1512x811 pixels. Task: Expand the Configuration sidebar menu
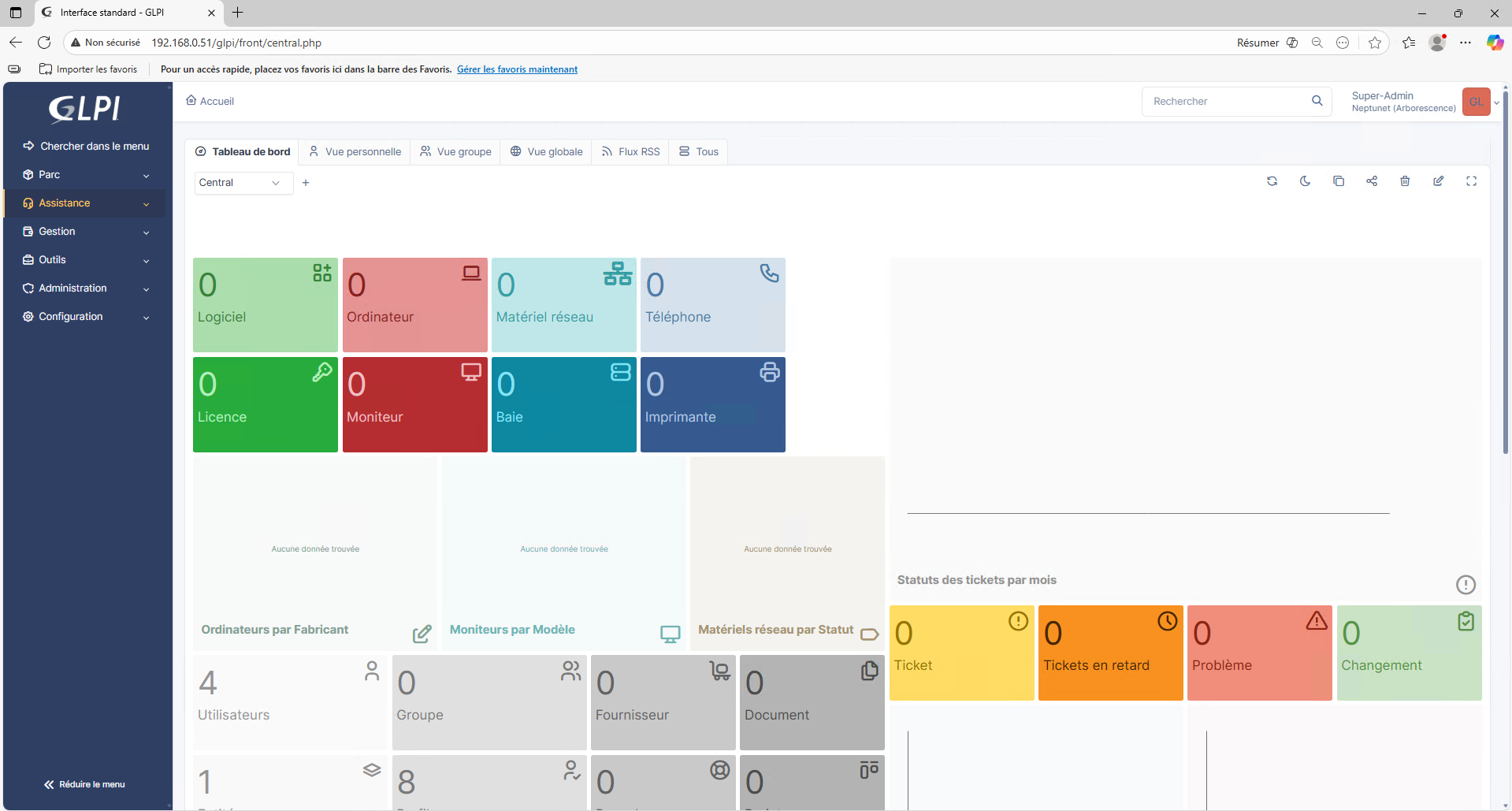click(x=85, y=317)
